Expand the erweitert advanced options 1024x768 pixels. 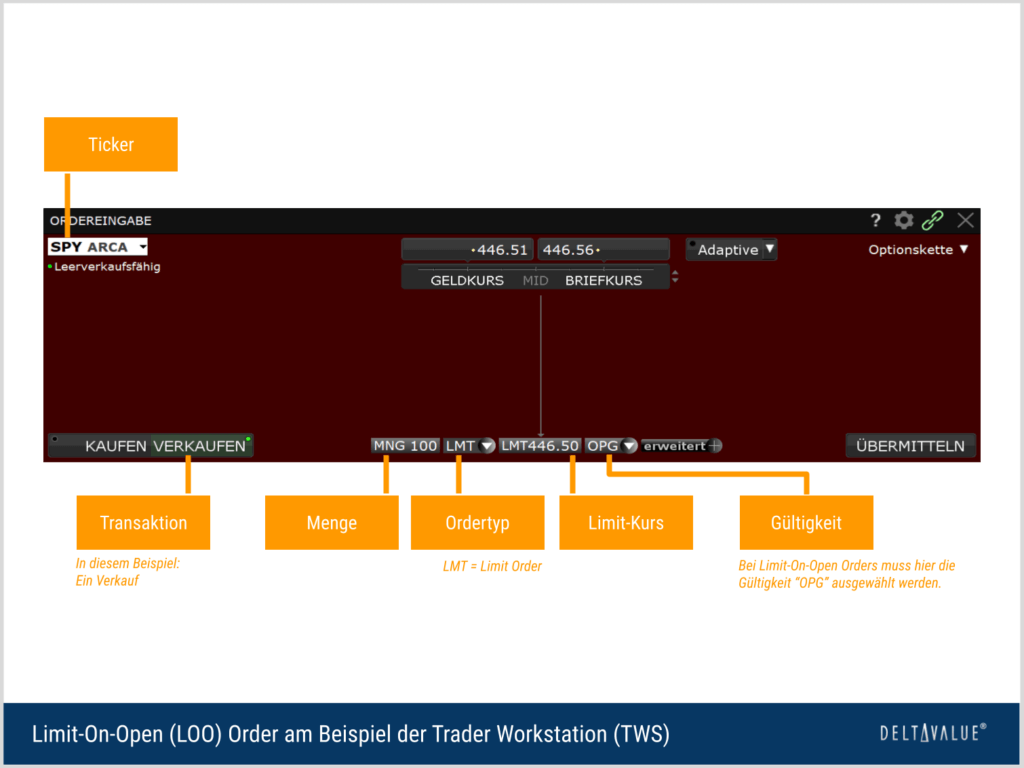tap(681, 445)
